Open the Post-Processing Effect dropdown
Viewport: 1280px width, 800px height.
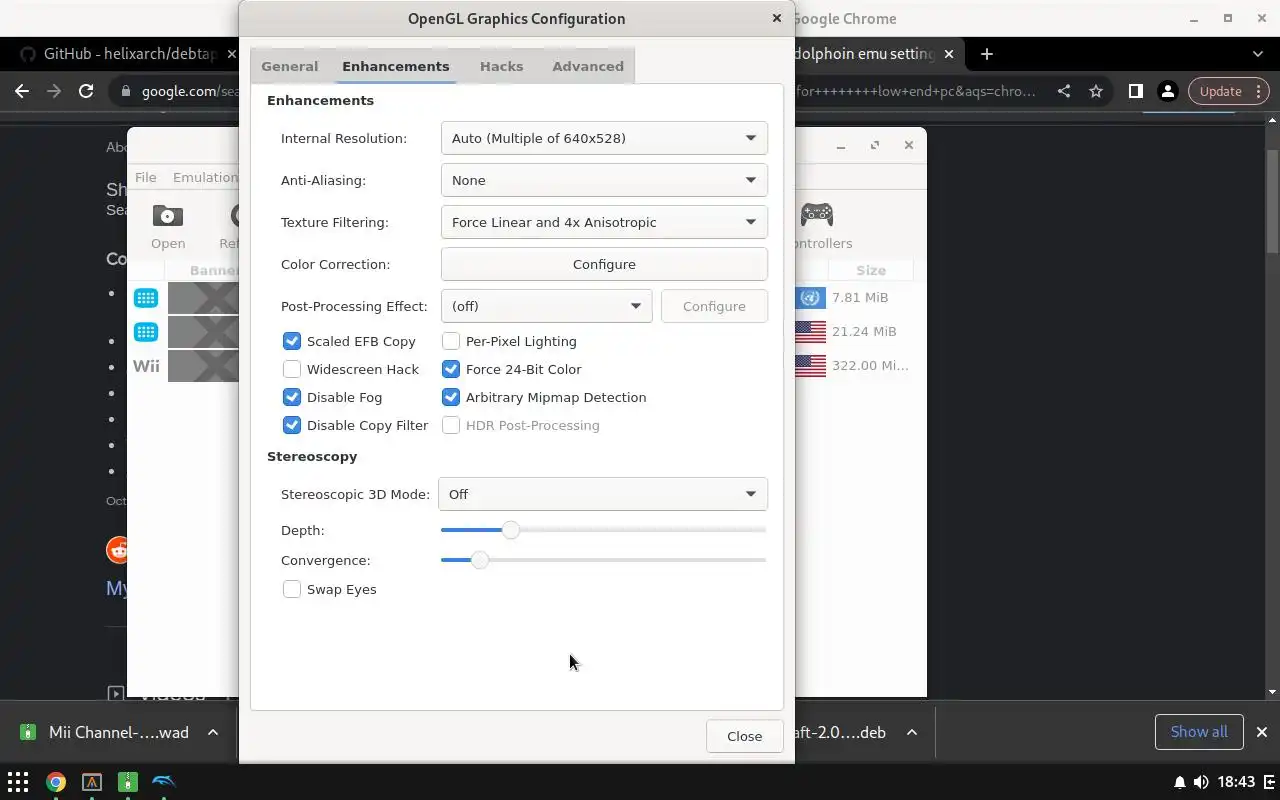(546, 306)
